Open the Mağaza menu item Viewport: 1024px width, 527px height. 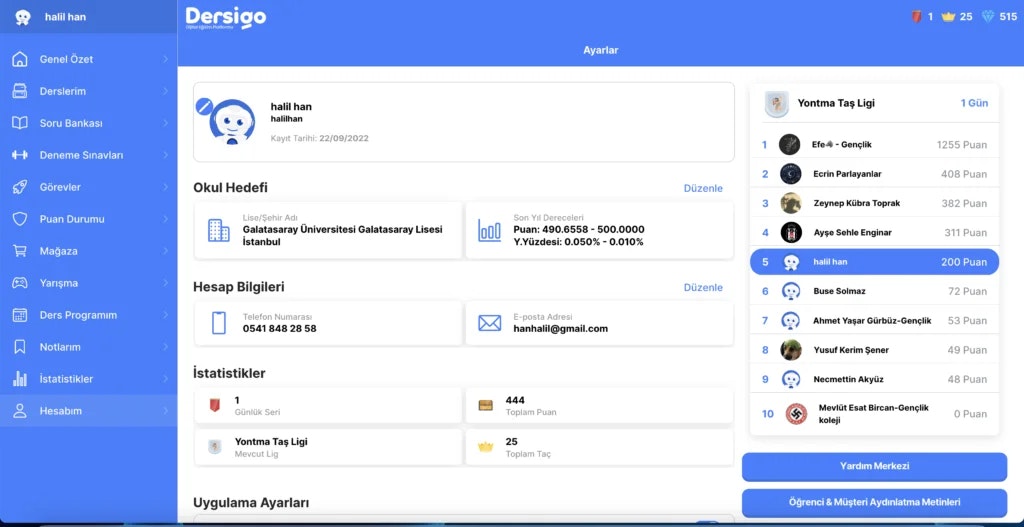pyautogui.click(x=88, y=251)
